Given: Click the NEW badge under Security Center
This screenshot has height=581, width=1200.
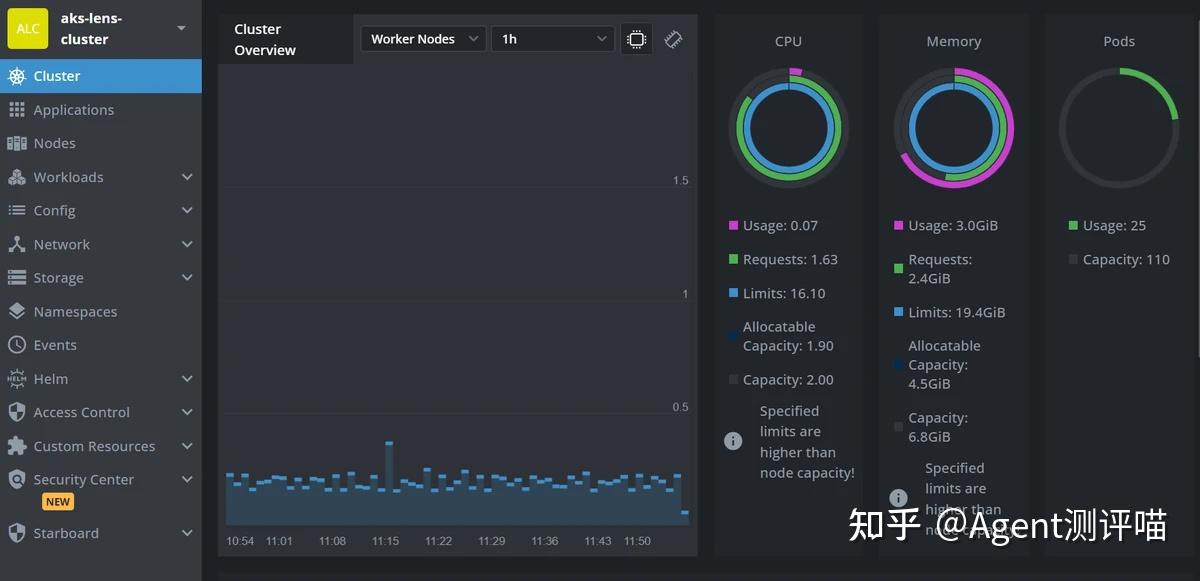Looking at the screenshot, I should pyautogui.click(x=58, y=502).
